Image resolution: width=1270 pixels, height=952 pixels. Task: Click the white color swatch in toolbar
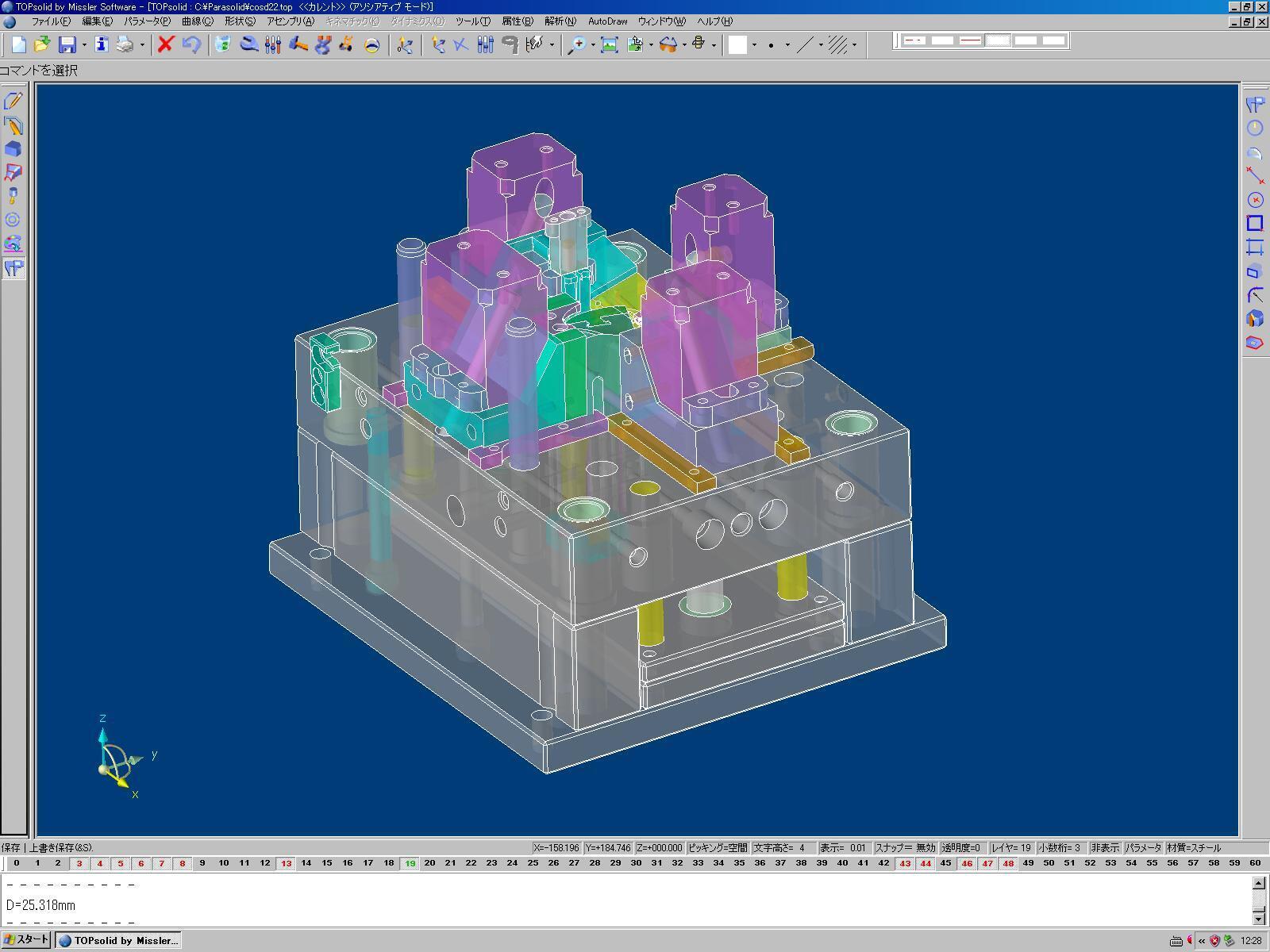click(737, 44)
